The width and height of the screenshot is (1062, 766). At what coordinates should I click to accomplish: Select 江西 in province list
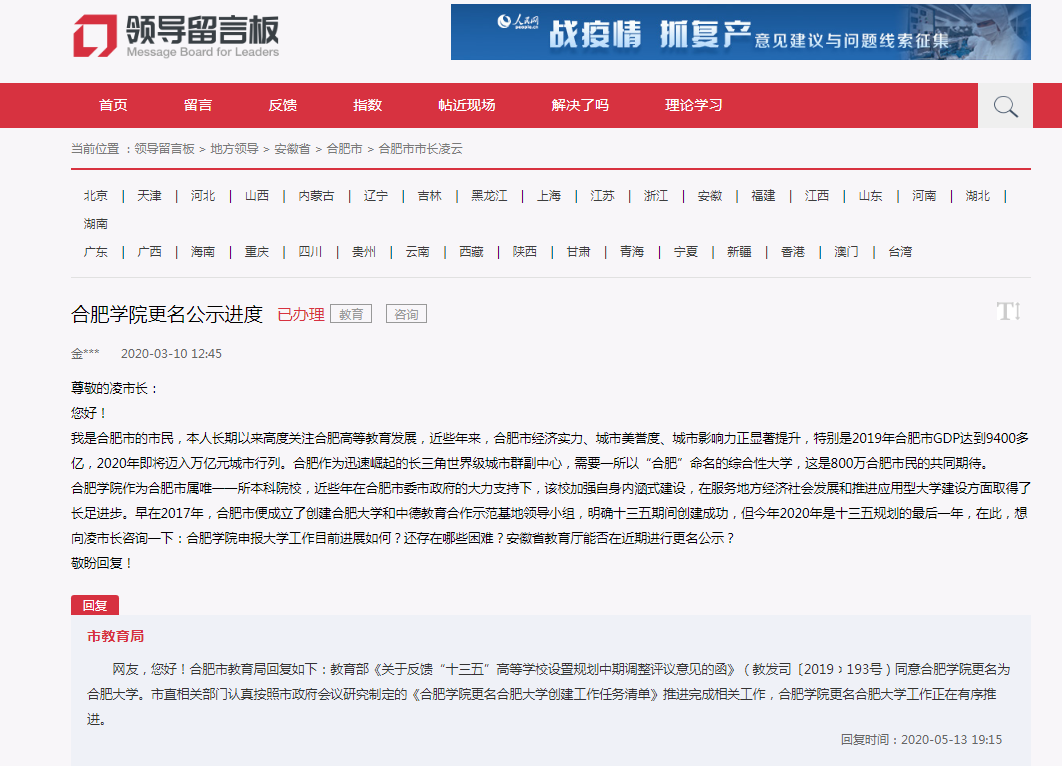817,196
